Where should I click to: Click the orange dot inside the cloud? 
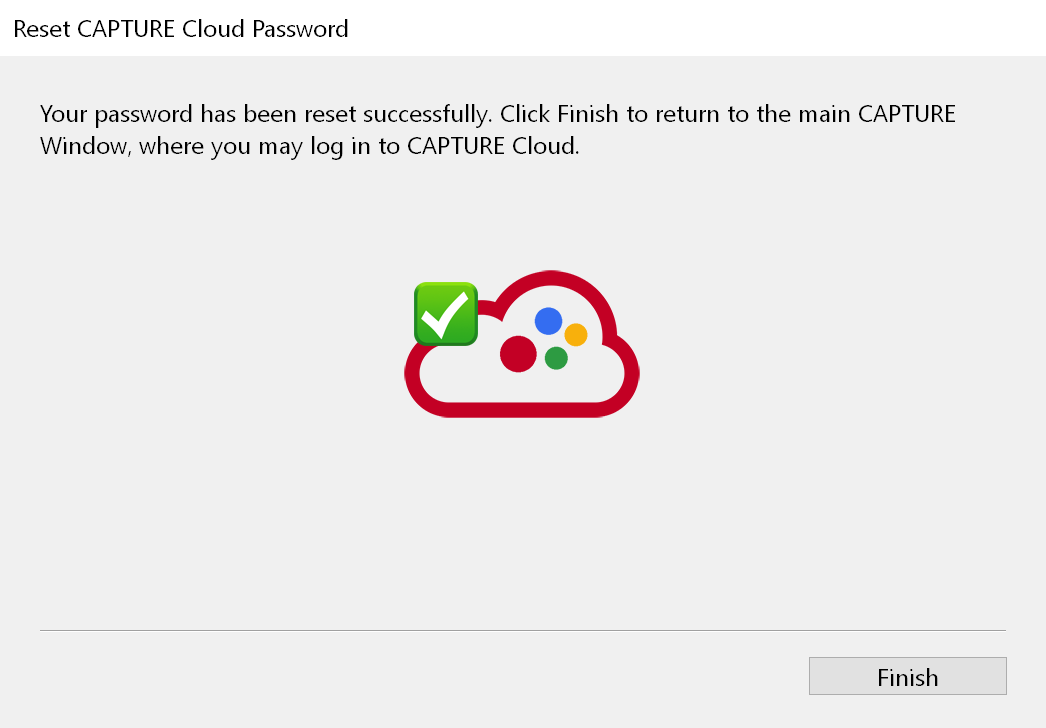pyautogui.click(x=576, y=334)
